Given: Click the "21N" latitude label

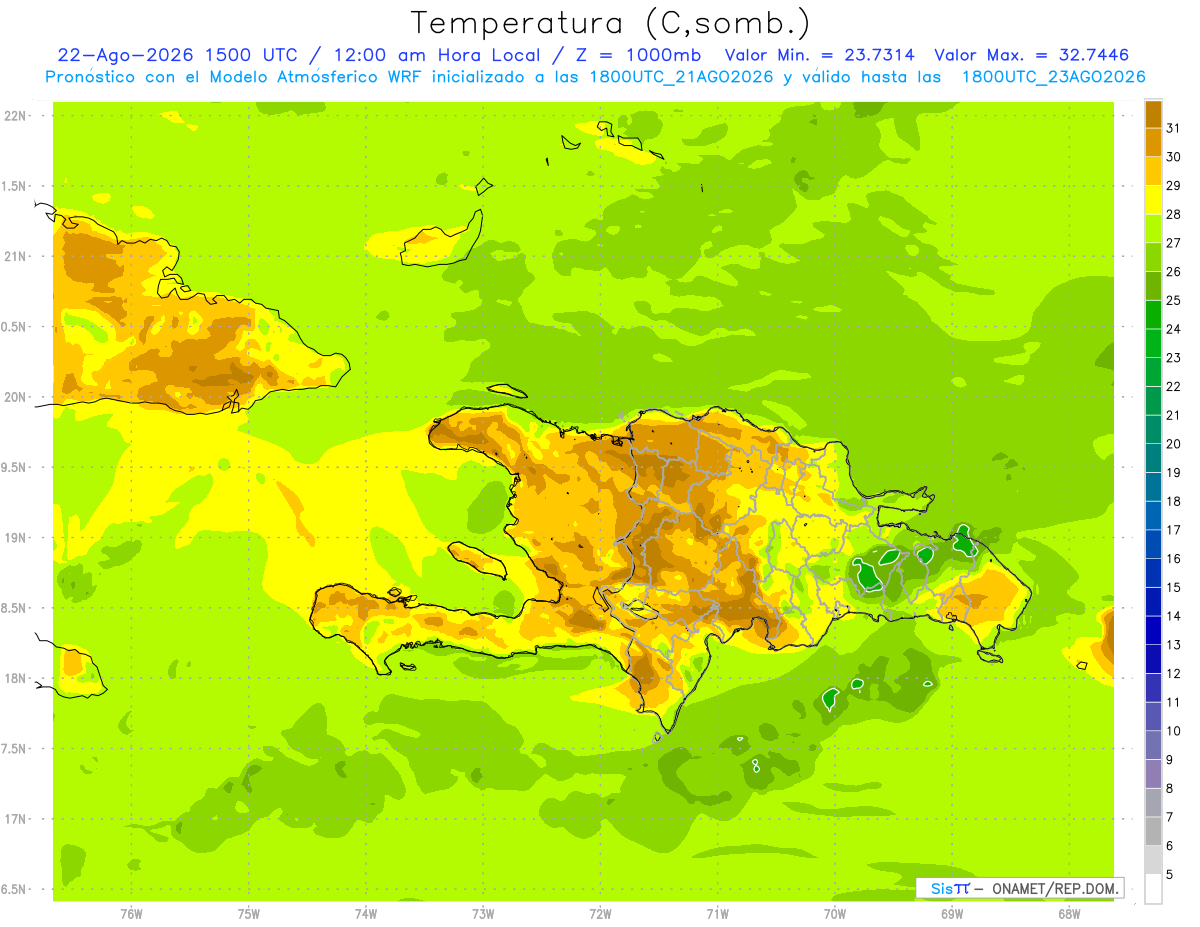Looking at the screenshot, I should click(x=14, y=256).
